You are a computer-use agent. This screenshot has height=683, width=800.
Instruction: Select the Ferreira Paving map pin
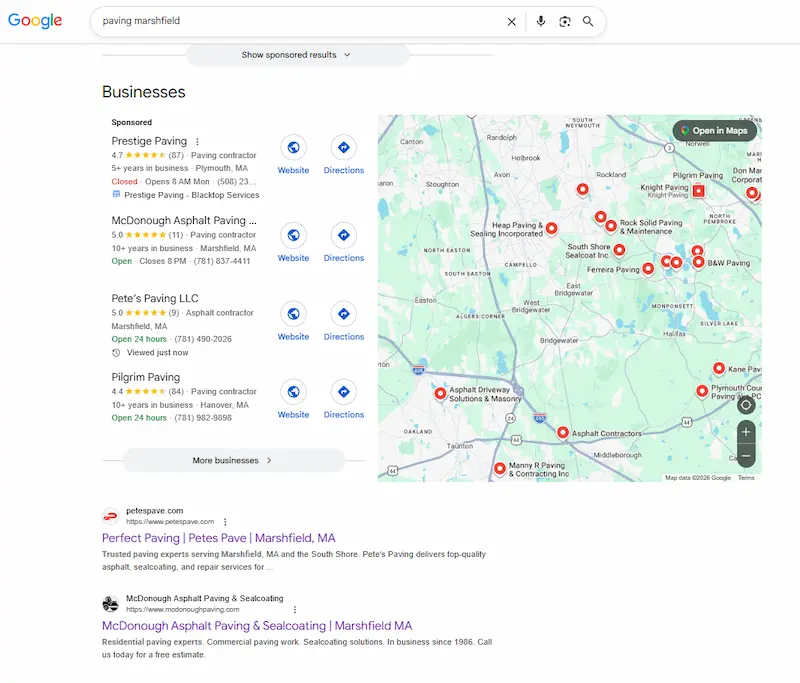(648, 268)
